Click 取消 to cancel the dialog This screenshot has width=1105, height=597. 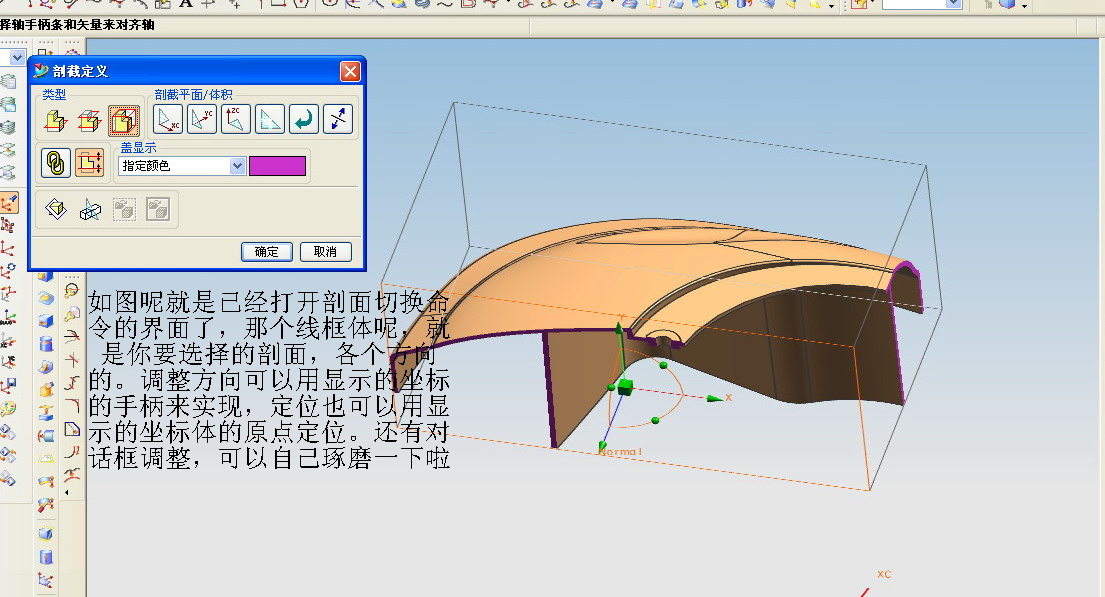(325, 252)
